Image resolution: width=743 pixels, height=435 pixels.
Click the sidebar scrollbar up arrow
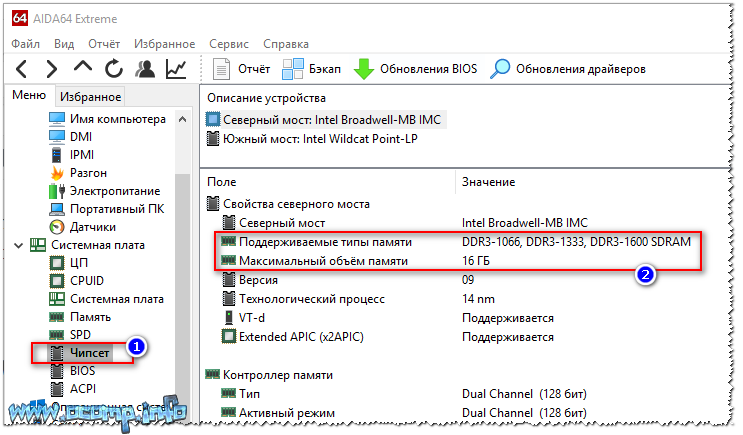(182, 119)
